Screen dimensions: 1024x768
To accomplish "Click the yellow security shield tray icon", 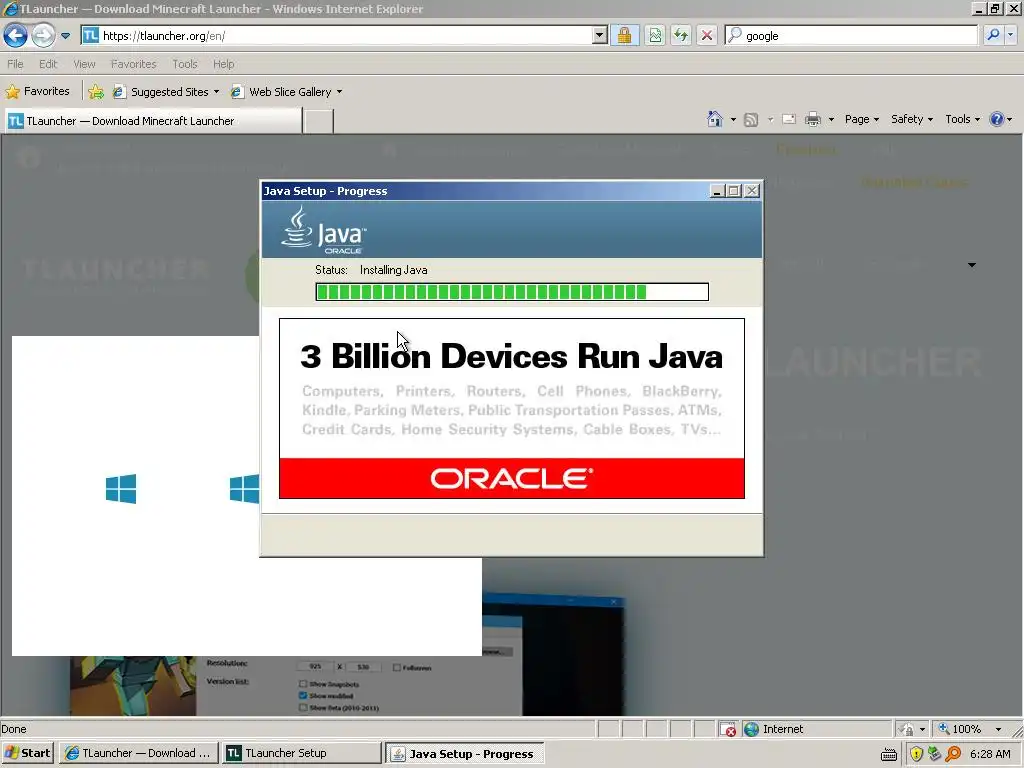I will click(x=916, y=754).
